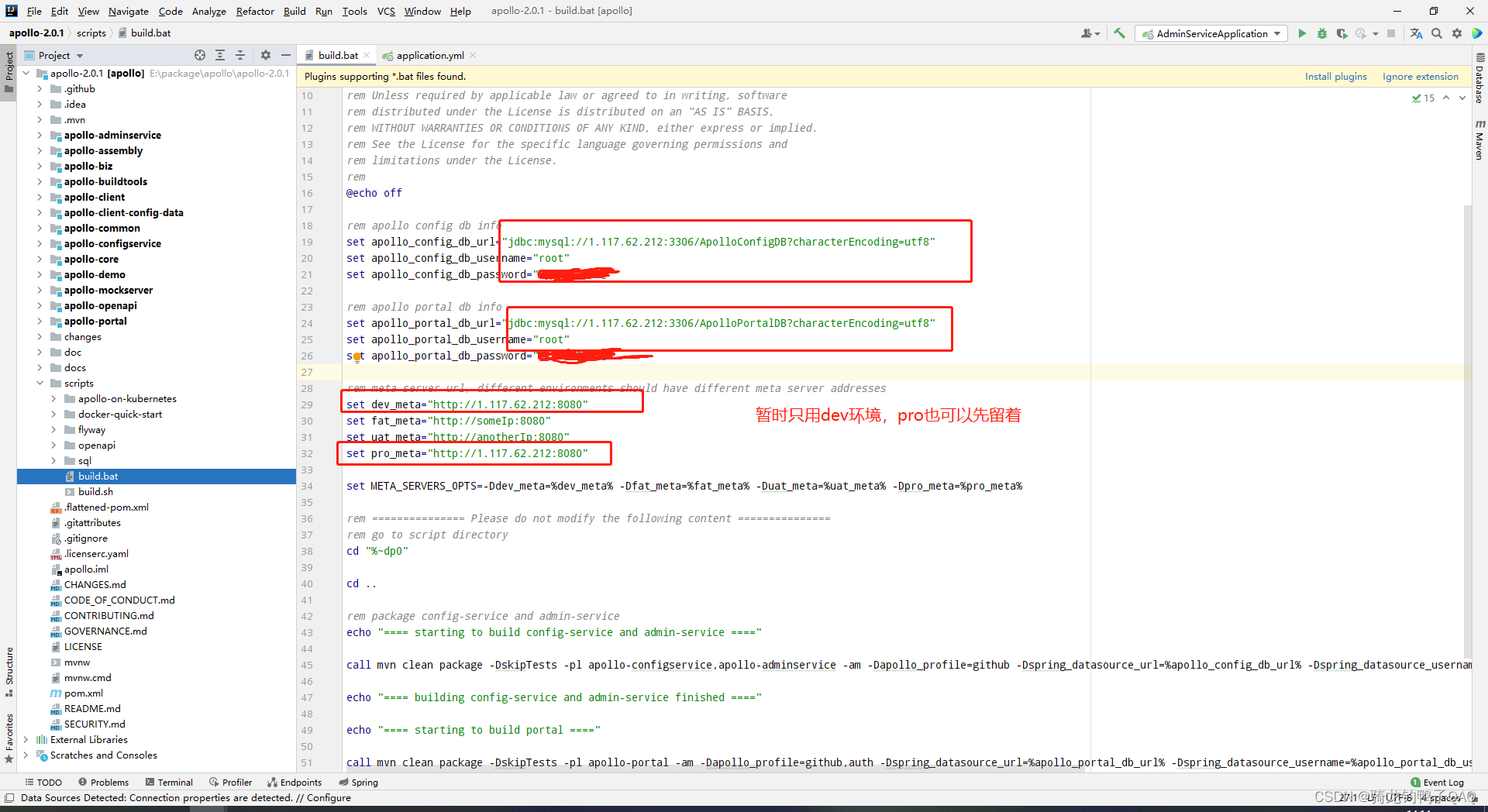Collapse the apollo-2.0.1 root project node
Viewport: 1488px width, 812px height.
point(26,73)
